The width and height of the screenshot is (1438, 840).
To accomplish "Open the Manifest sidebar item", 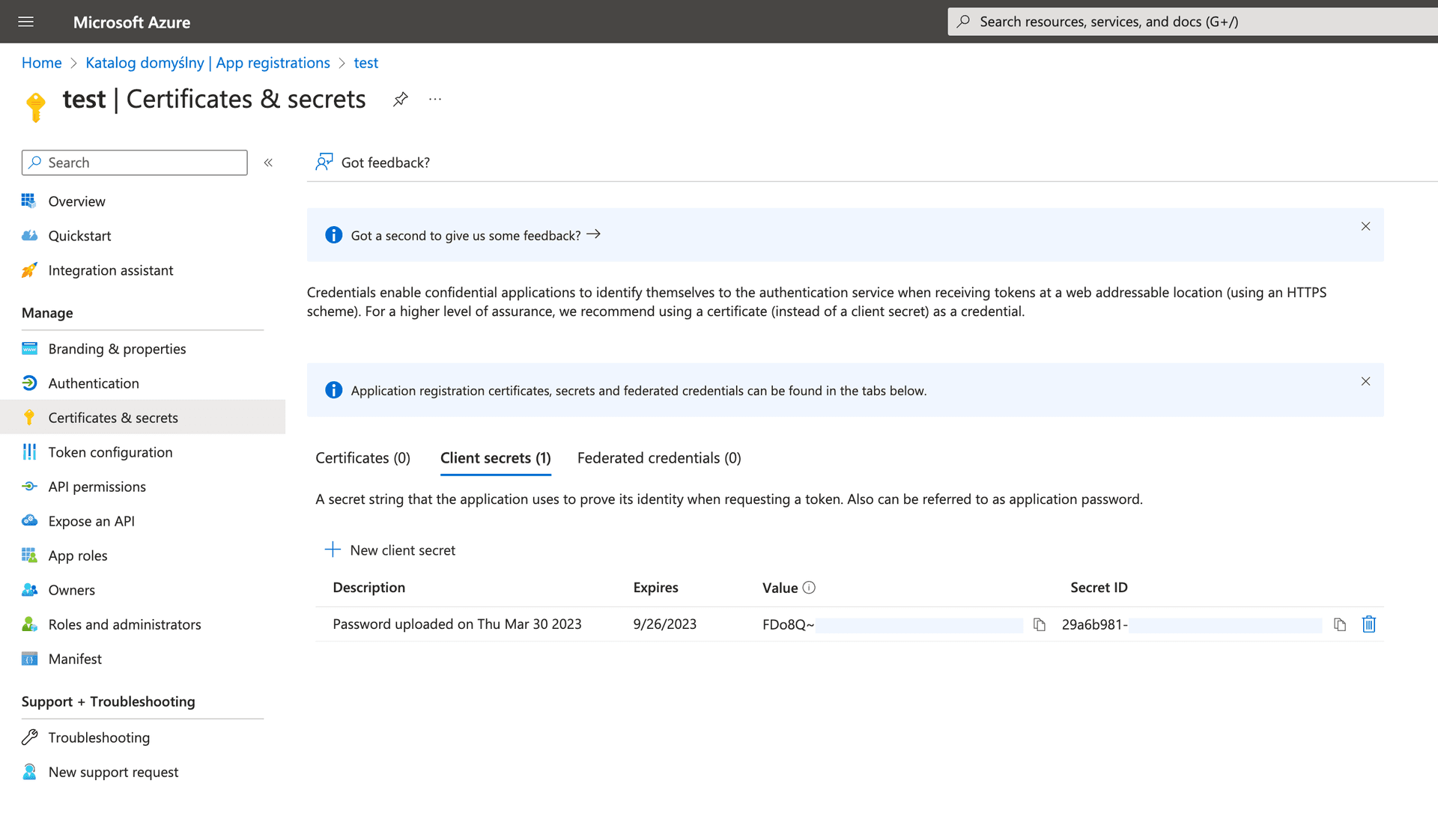I will 75,659.
